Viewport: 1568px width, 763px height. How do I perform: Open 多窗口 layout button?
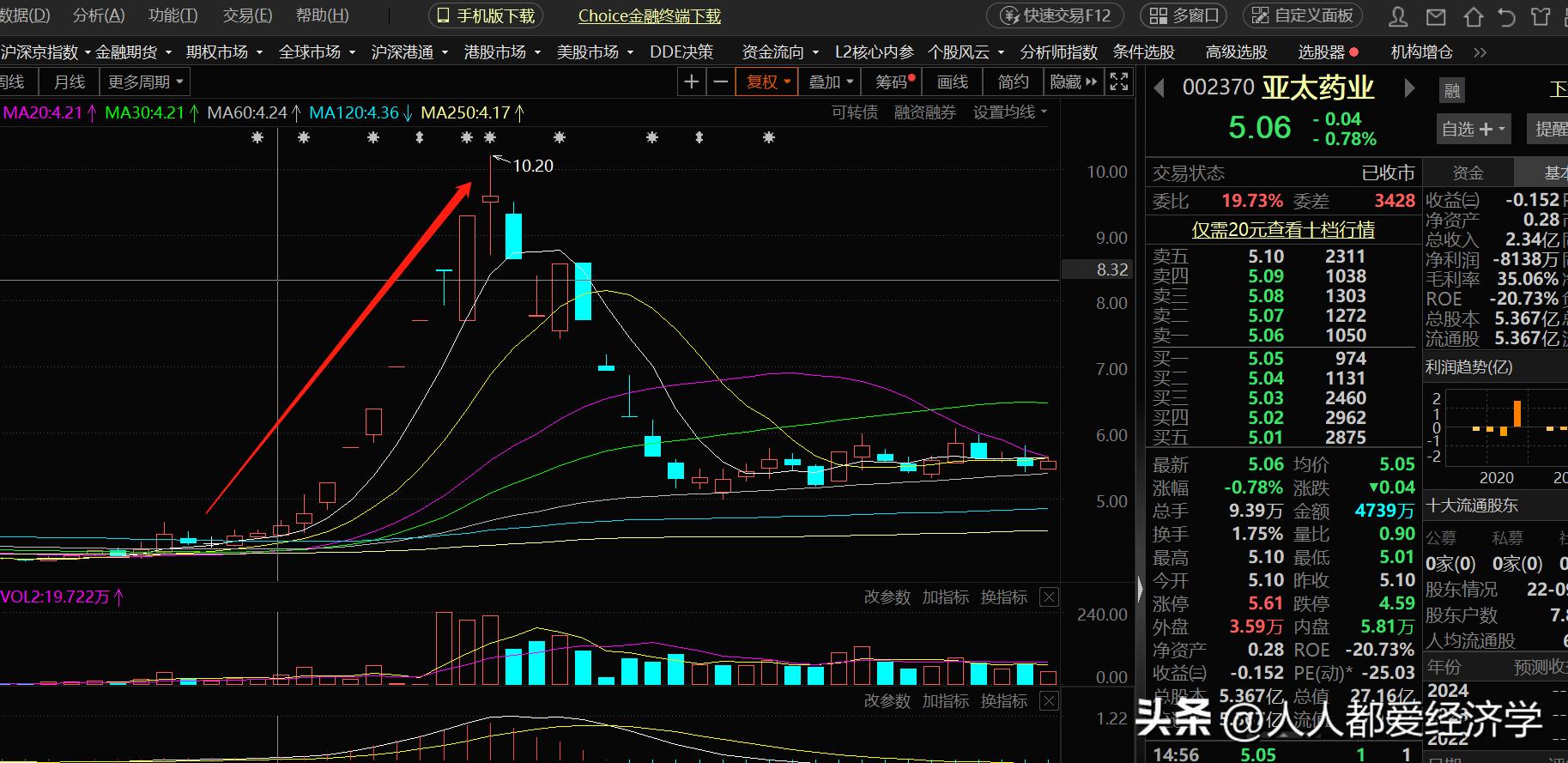click(1185, 15)
